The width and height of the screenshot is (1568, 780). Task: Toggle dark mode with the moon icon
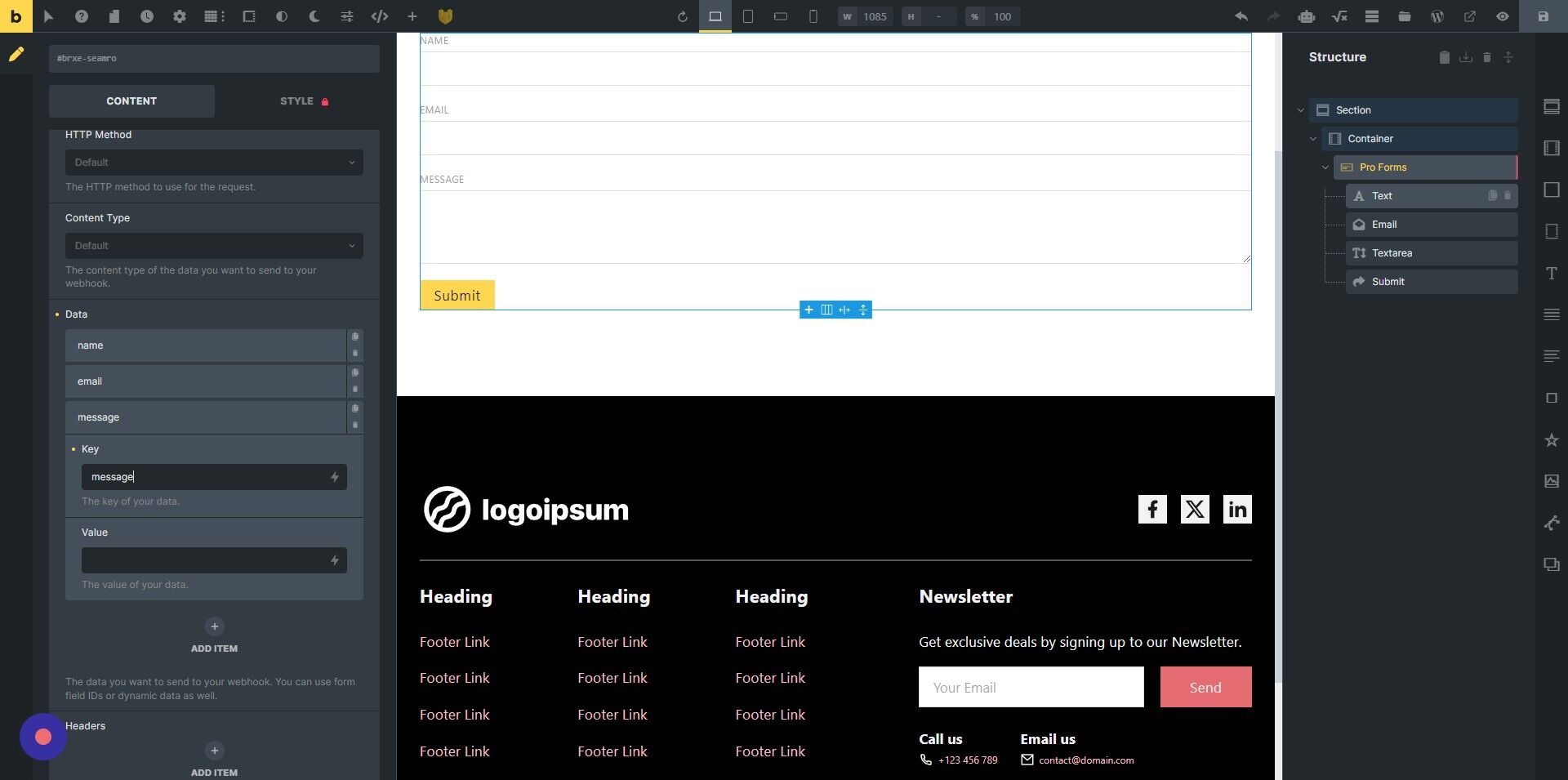tap(314, 16)
